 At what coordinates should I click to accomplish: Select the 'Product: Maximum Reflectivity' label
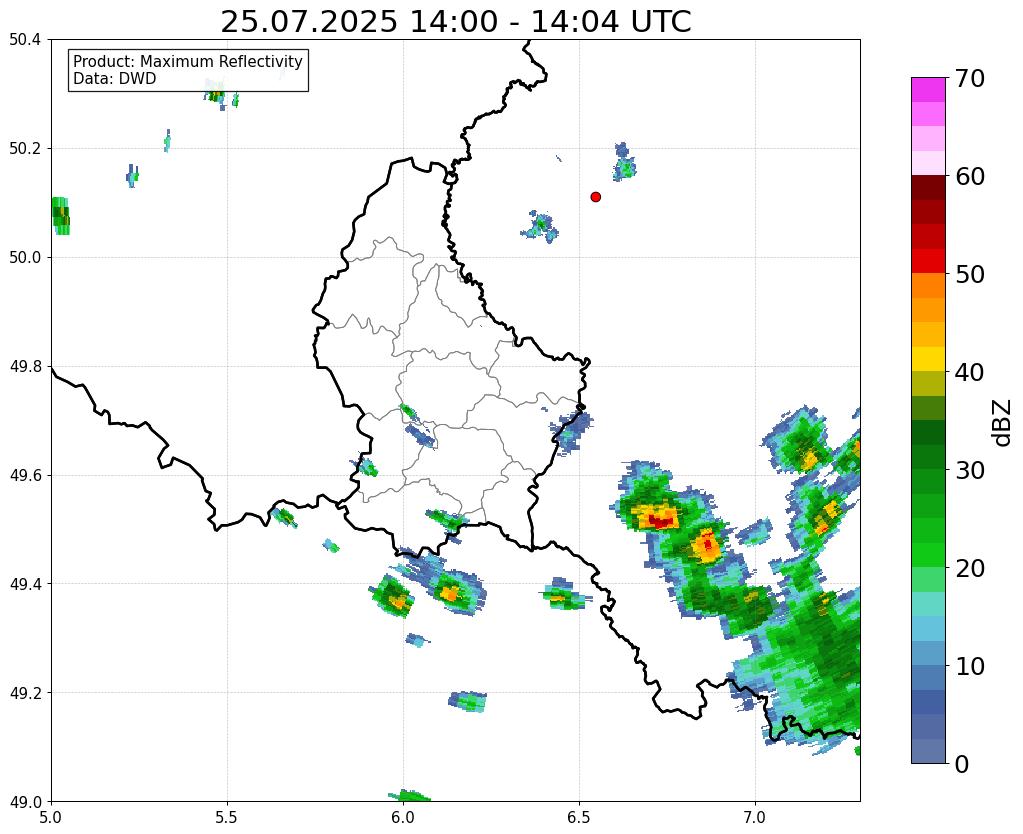click(x=188, y=61)
